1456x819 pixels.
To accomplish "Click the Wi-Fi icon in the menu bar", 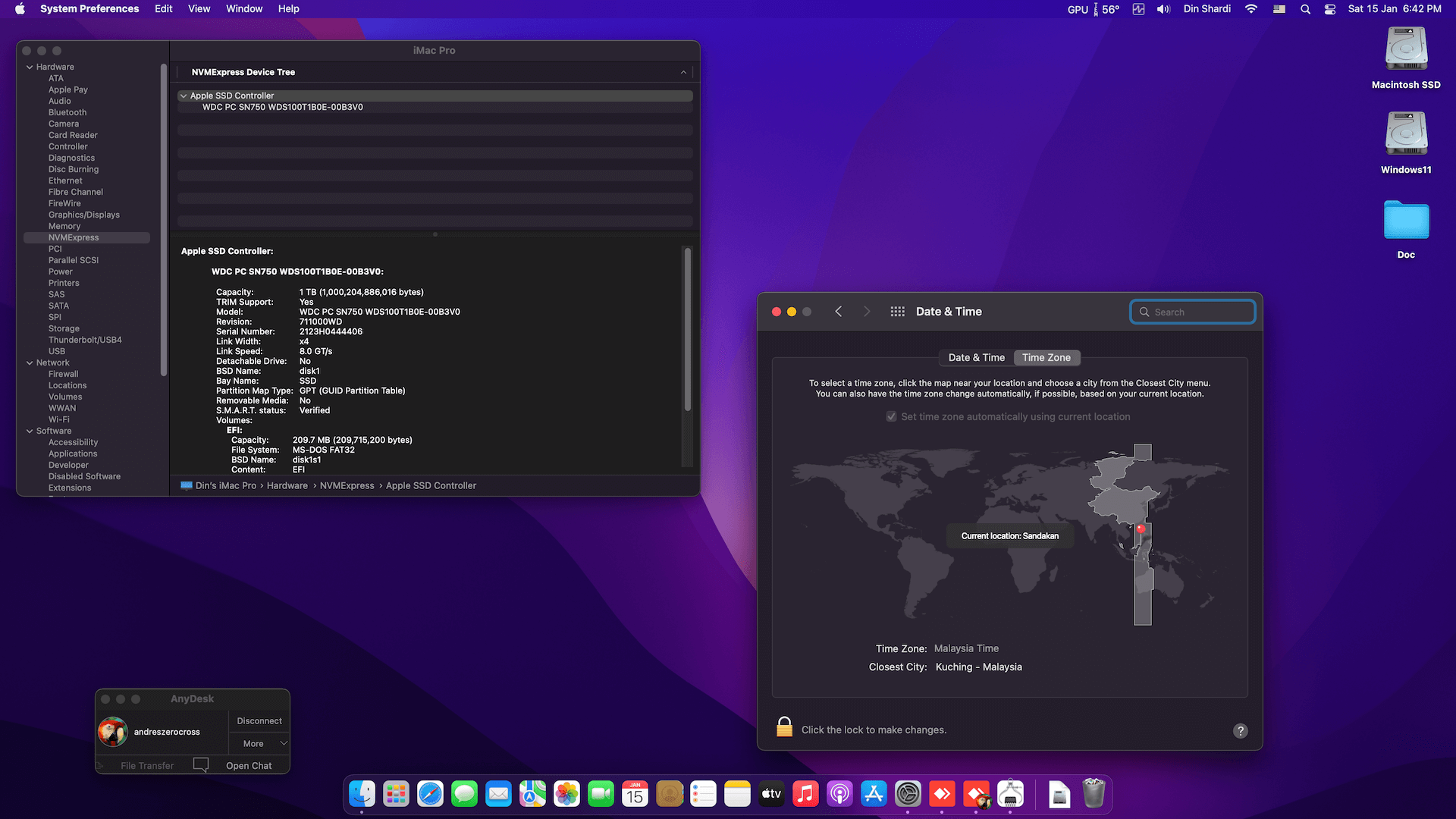I will tap(1251, 9).
